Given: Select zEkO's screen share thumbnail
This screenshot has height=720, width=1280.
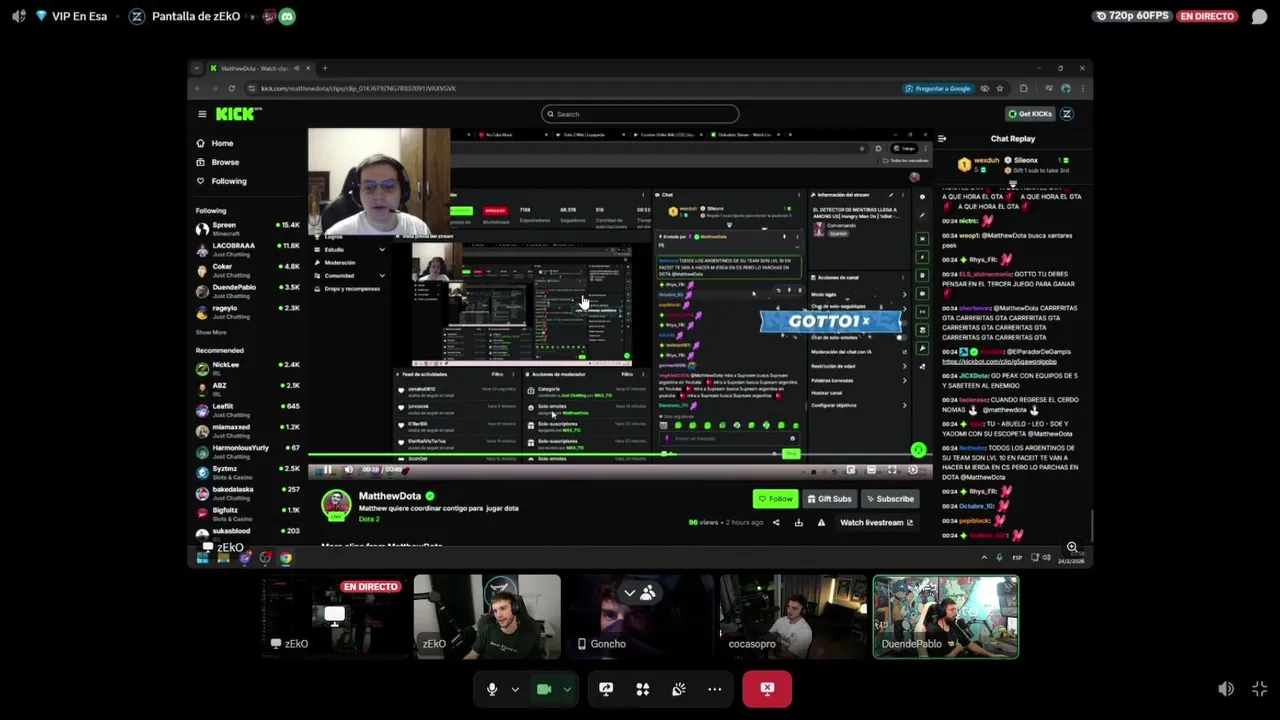Looking at the screenshot, I should click(335, 616).
